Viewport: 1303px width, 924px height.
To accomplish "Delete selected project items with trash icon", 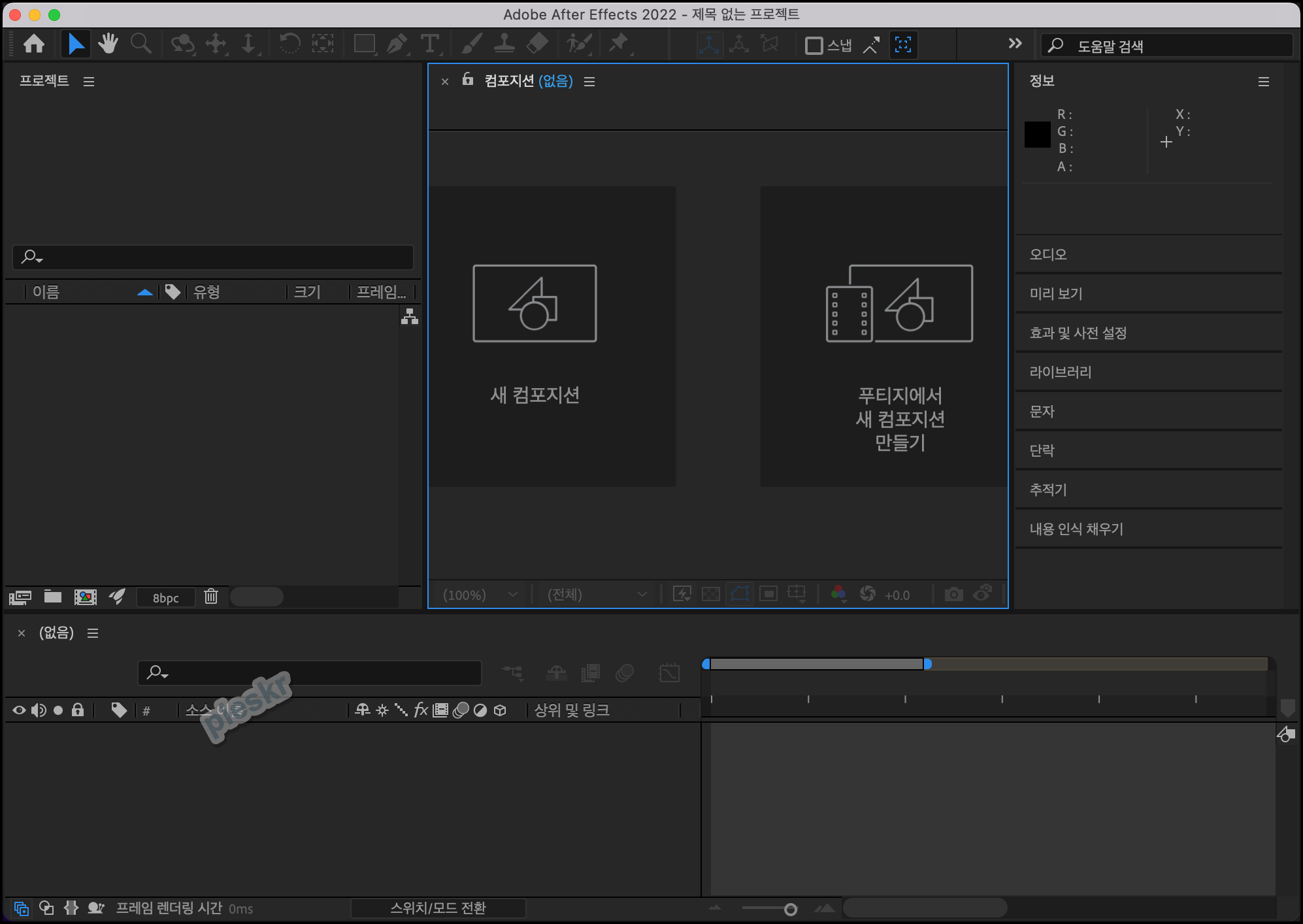I will (x=210, y=597).
